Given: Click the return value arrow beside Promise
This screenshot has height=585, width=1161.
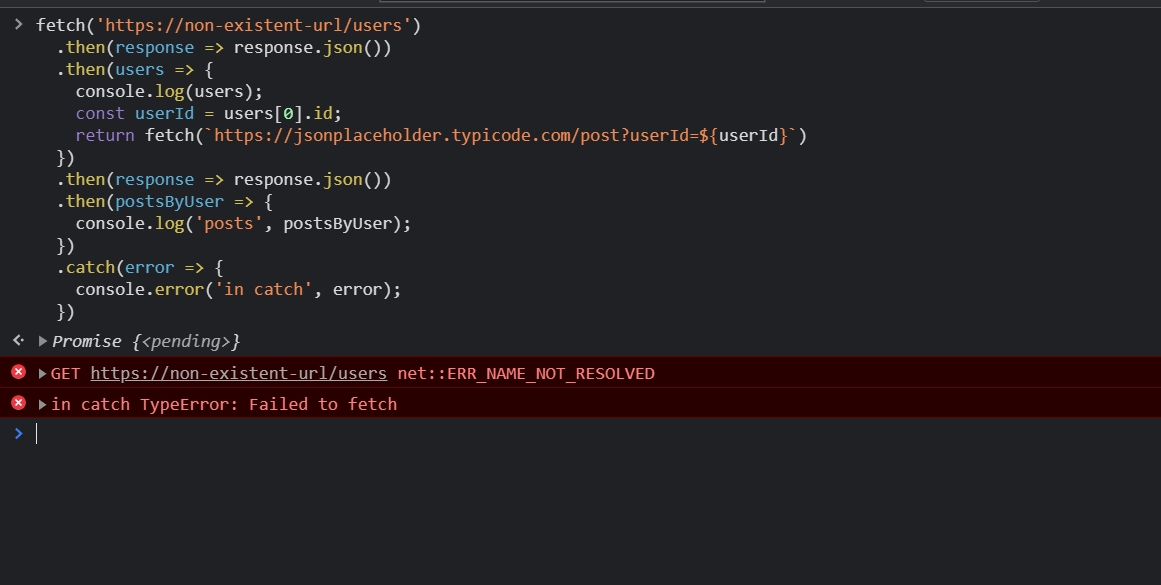Looking at the screenshot, I should point(18,341).
